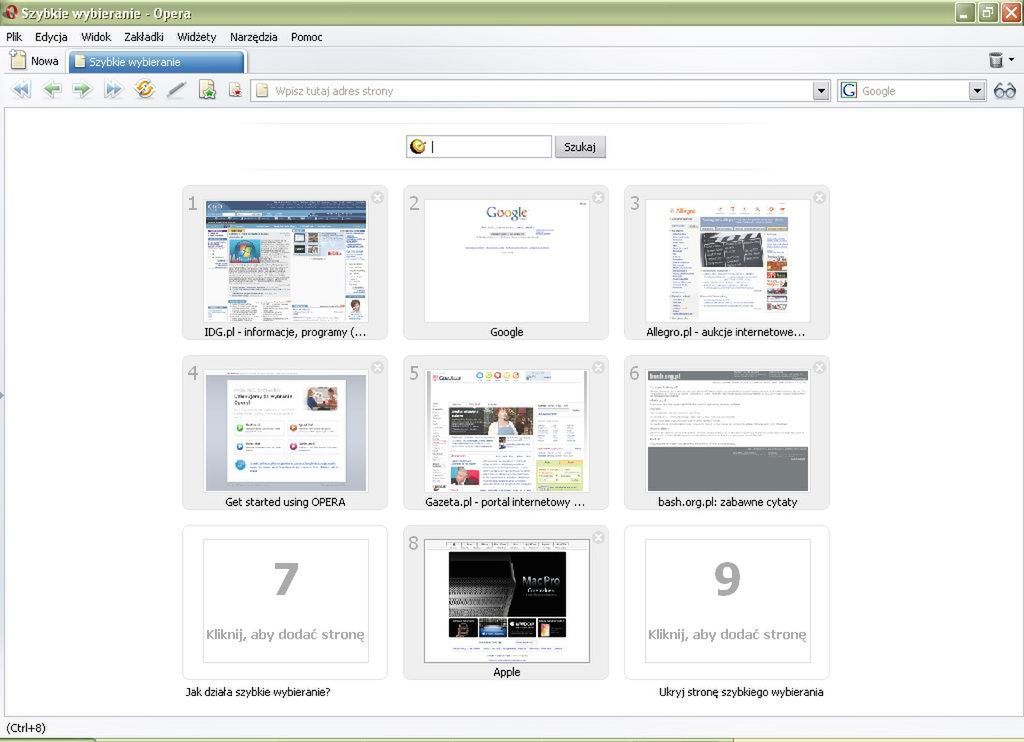This screenshot has height=742, width=1024.
Task: Open the address bar history dropdown
Action: 821,90
